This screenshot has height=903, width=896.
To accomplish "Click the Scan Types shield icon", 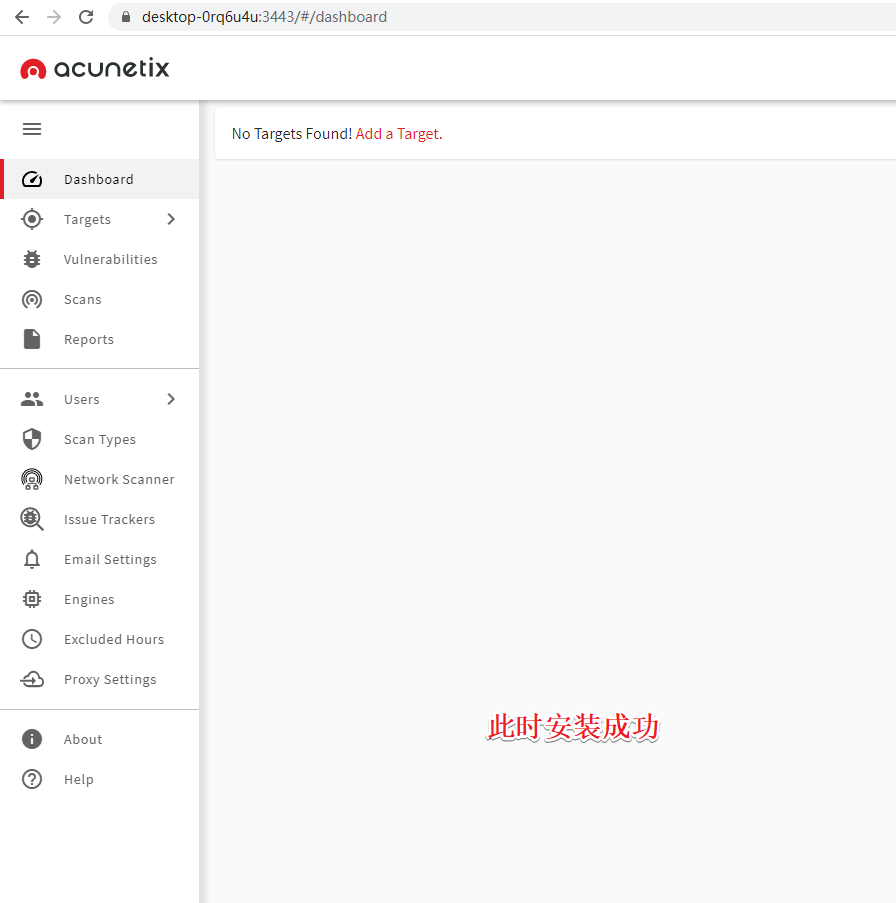I will 32,439.
